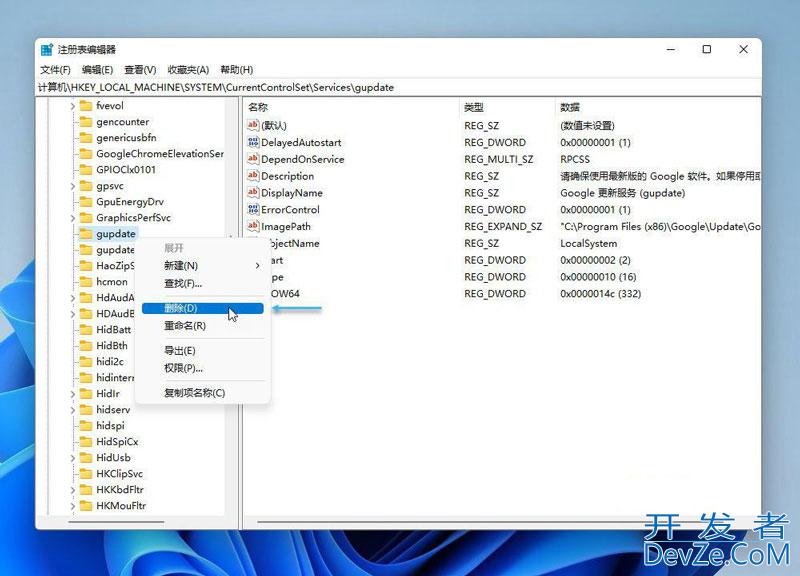Click the registry path address bar
Viewport: 800px width, 576px height.
click(x=399, y=87)
